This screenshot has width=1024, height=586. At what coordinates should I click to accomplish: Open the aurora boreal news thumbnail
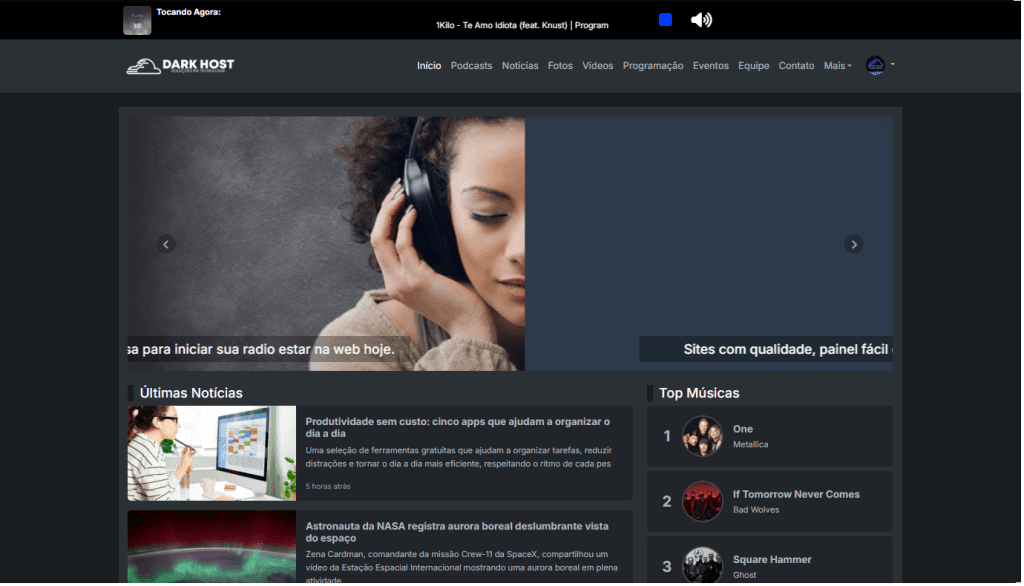211,548
